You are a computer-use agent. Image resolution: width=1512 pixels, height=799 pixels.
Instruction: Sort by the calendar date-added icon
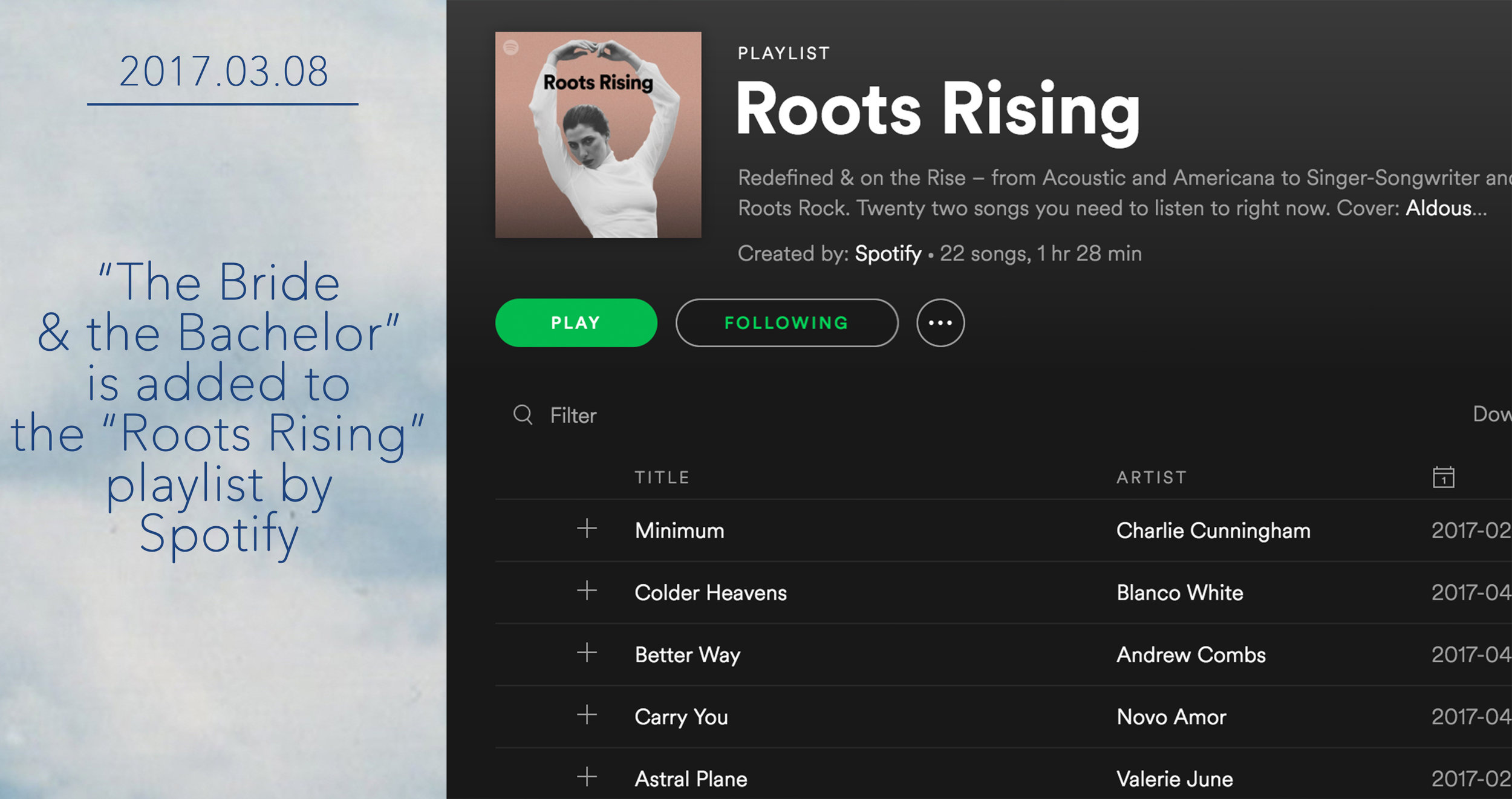tap(1443, 477)
